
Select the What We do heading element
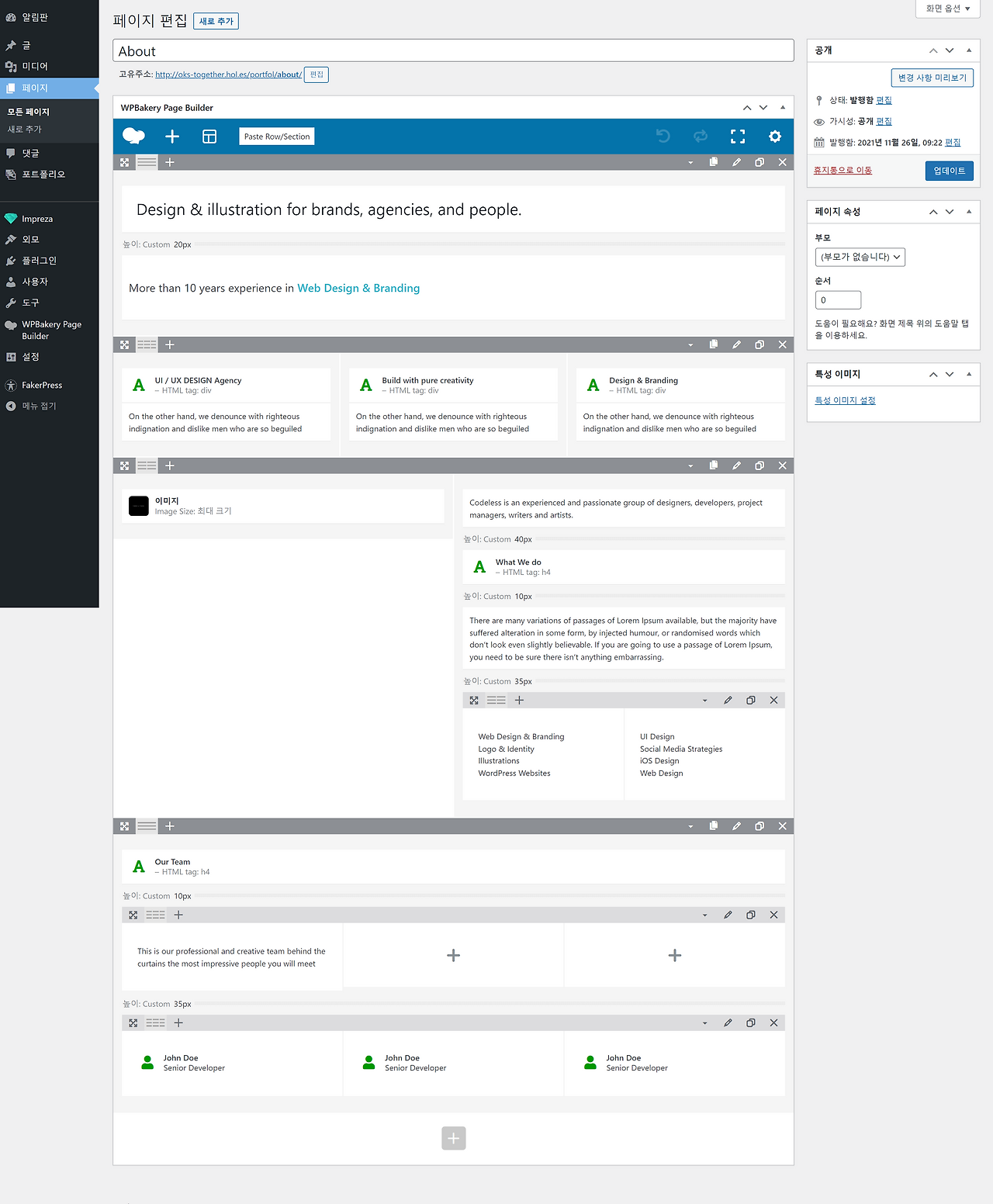coord(624,567)
